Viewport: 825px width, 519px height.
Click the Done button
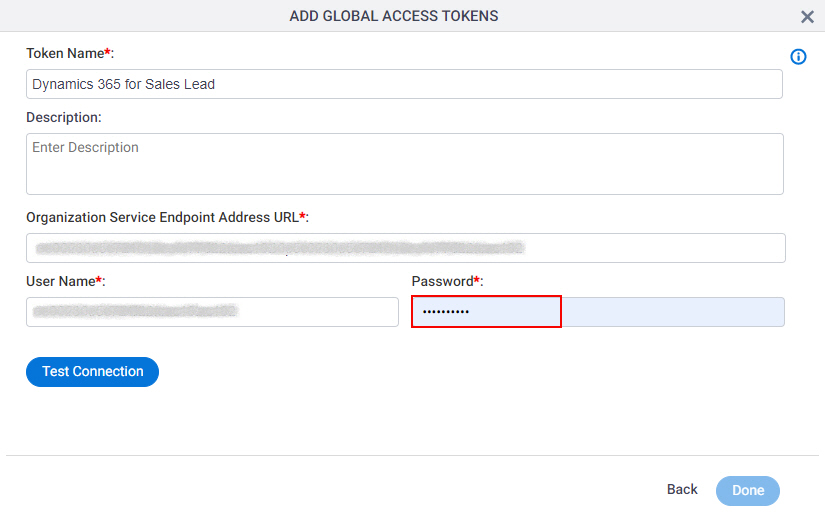tap(748, 491)
